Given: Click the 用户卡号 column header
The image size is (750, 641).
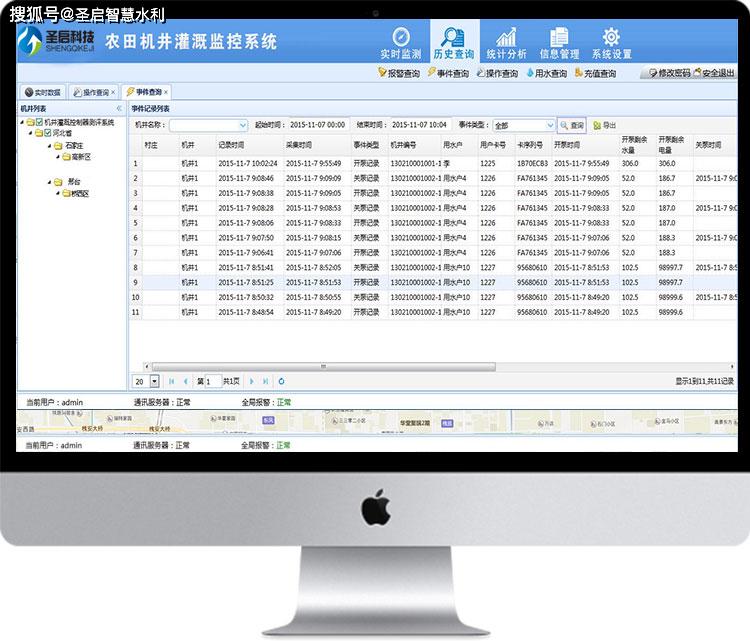Looking at the screenshot, I should pos(496,145).
